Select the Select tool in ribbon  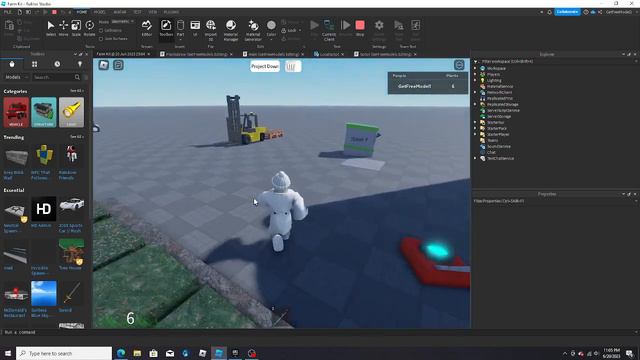51,28
